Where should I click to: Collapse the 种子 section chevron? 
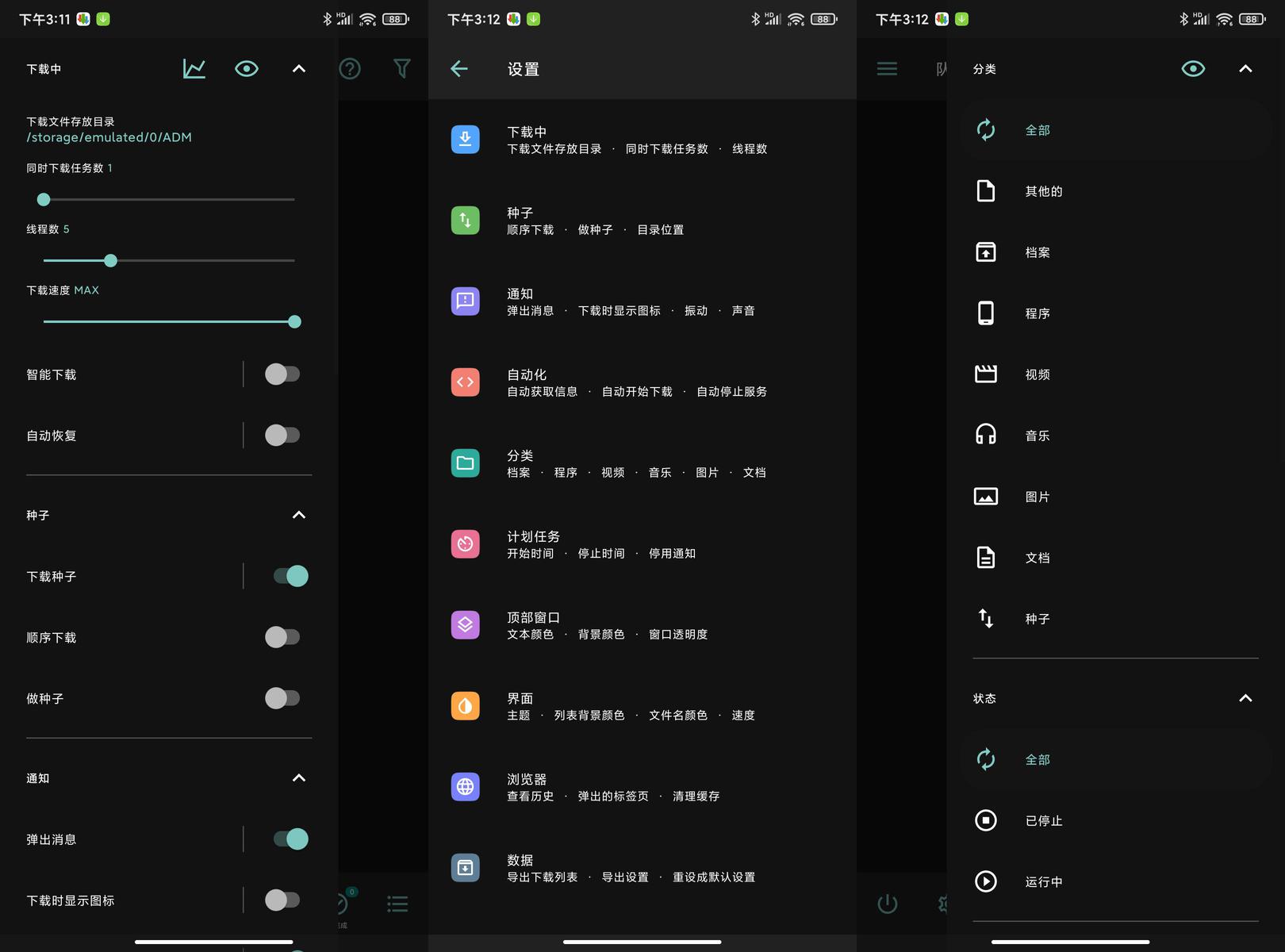pyautogui.click(x=299, y=515)
